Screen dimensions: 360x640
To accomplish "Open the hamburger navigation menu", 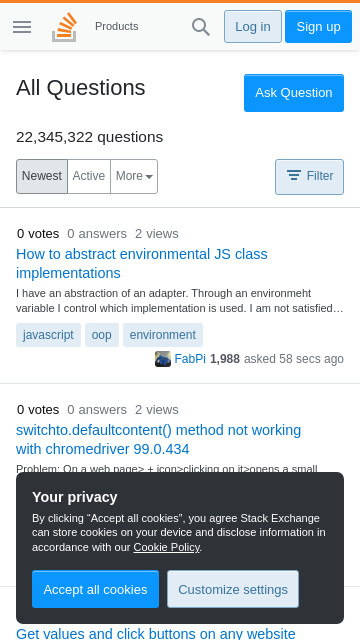I will coord(22,27).
